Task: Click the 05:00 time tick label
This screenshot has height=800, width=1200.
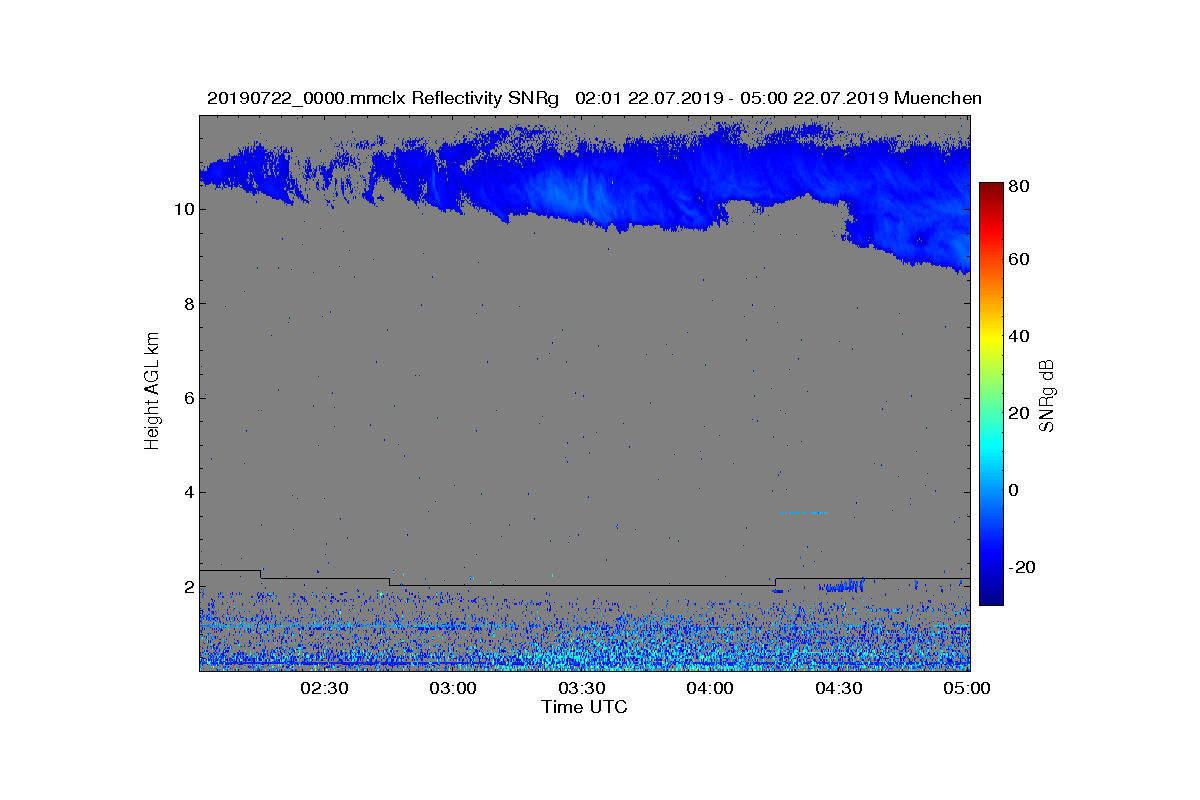Action: [966, 688]
